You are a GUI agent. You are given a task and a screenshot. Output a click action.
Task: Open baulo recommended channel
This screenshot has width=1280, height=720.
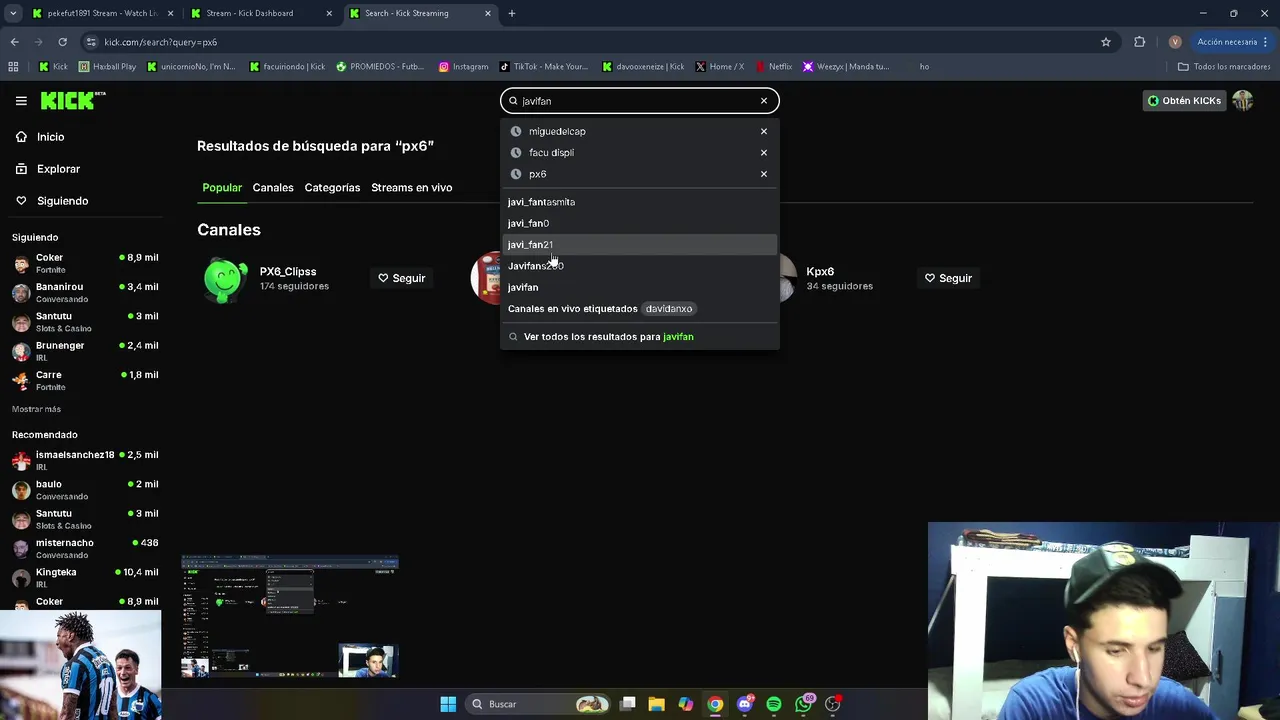(x=85, y=490)
